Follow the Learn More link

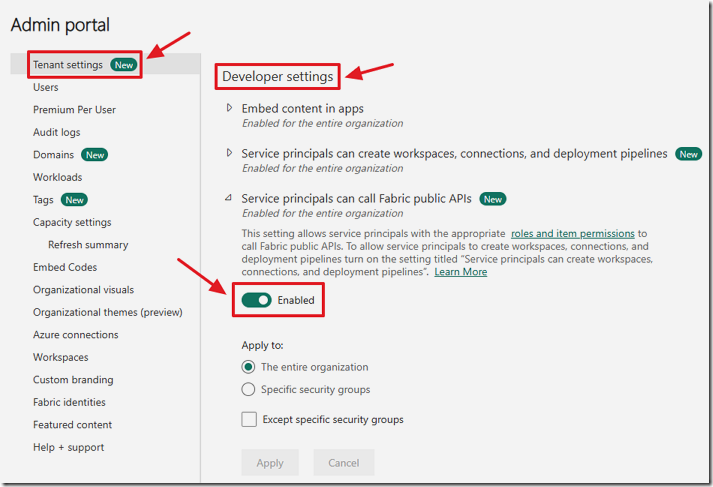461,272
